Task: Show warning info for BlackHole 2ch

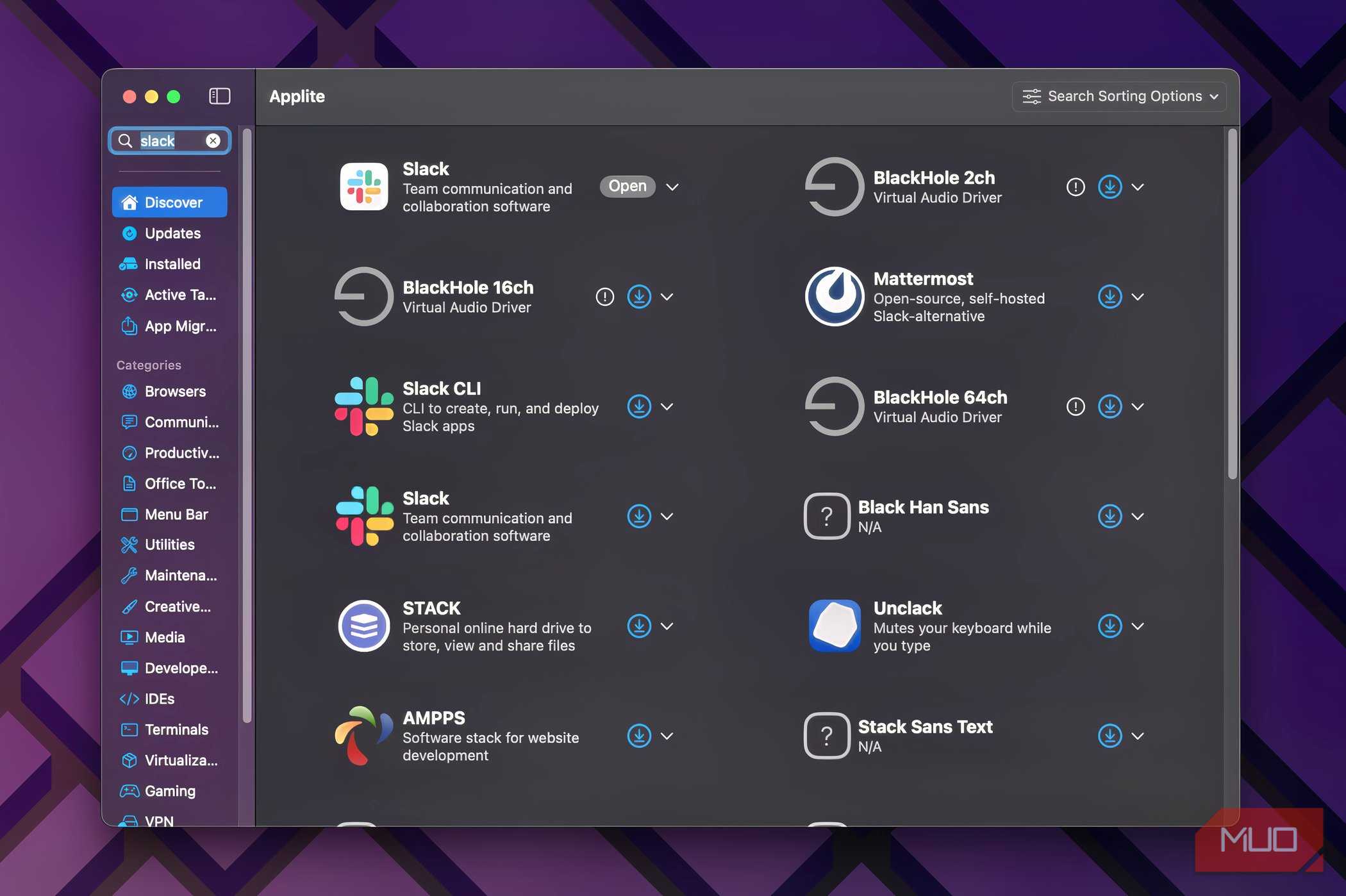Action: click(1076, 187)
